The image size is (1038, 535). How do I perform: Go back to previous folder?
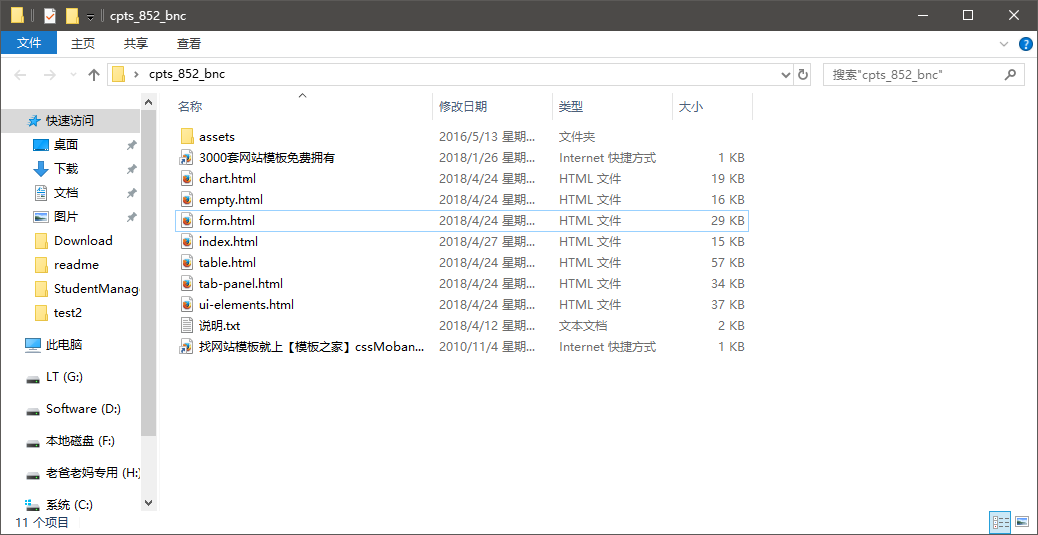pos(20,75)
